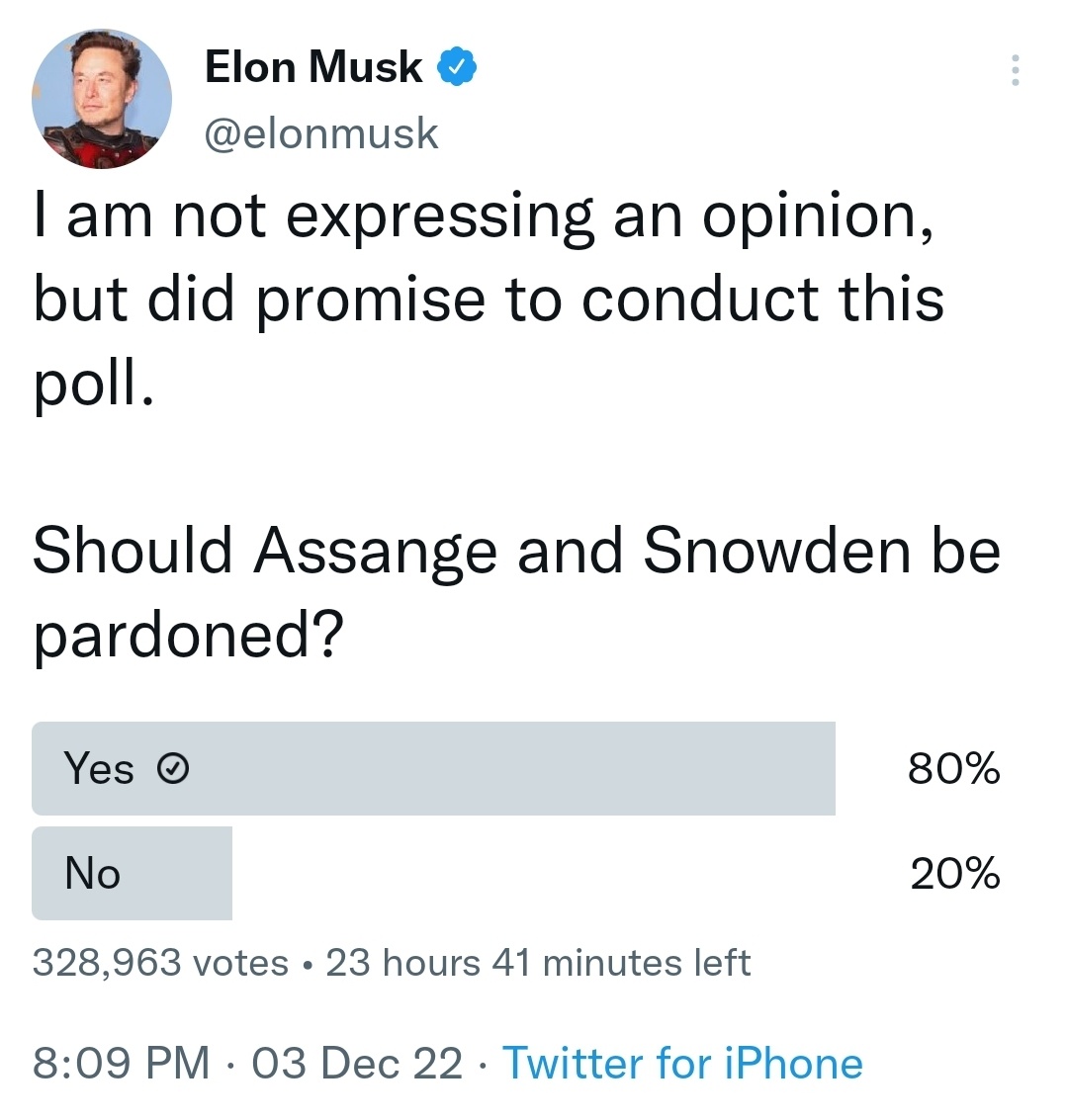Viewport: 1068px width, 1120px height.
Task: Click the 'Yes' label text
Action: coord(99,768)
